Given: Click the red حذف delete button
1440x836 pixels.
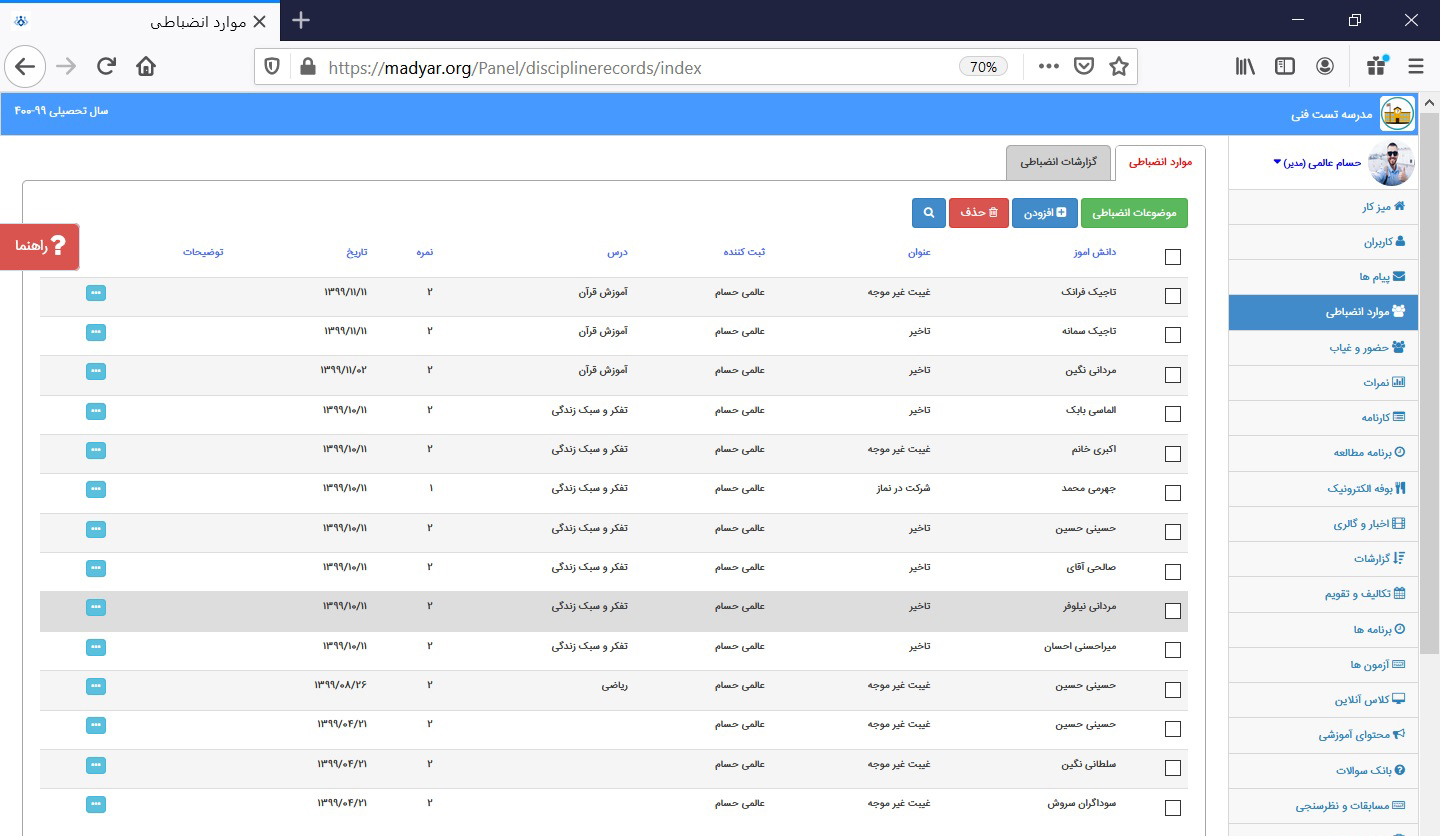Looking at the screenshot, I should 979,212.
